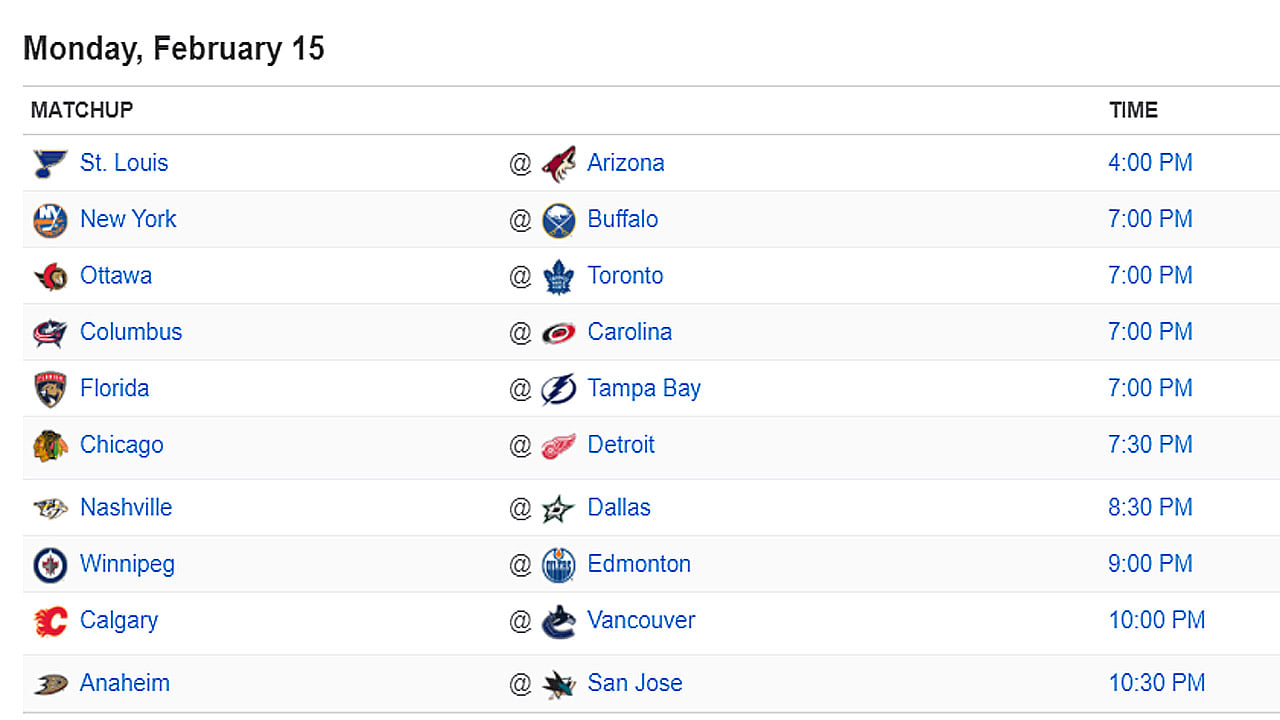Click the Arizona Coyotes logo icon

559,163
